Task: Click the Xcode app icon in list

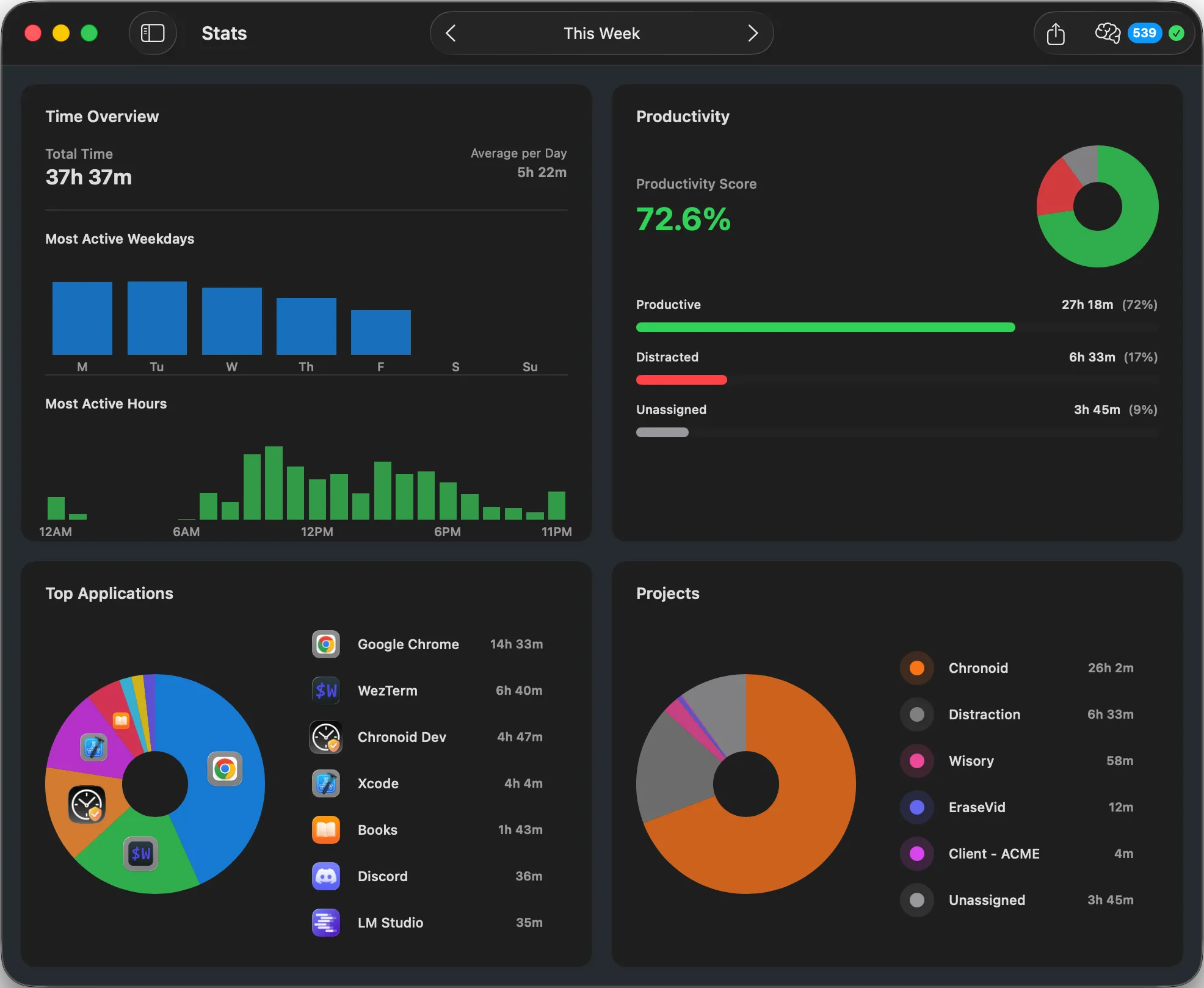Action: click(326, 783)
